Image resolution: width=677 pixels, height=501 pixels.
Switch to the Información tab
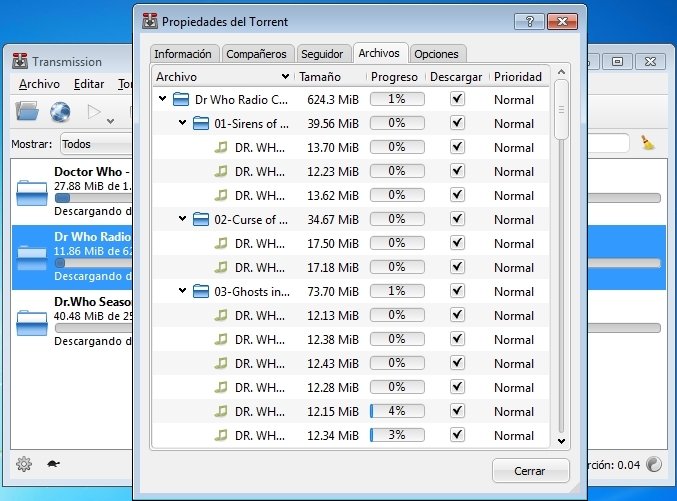point(183,54)
